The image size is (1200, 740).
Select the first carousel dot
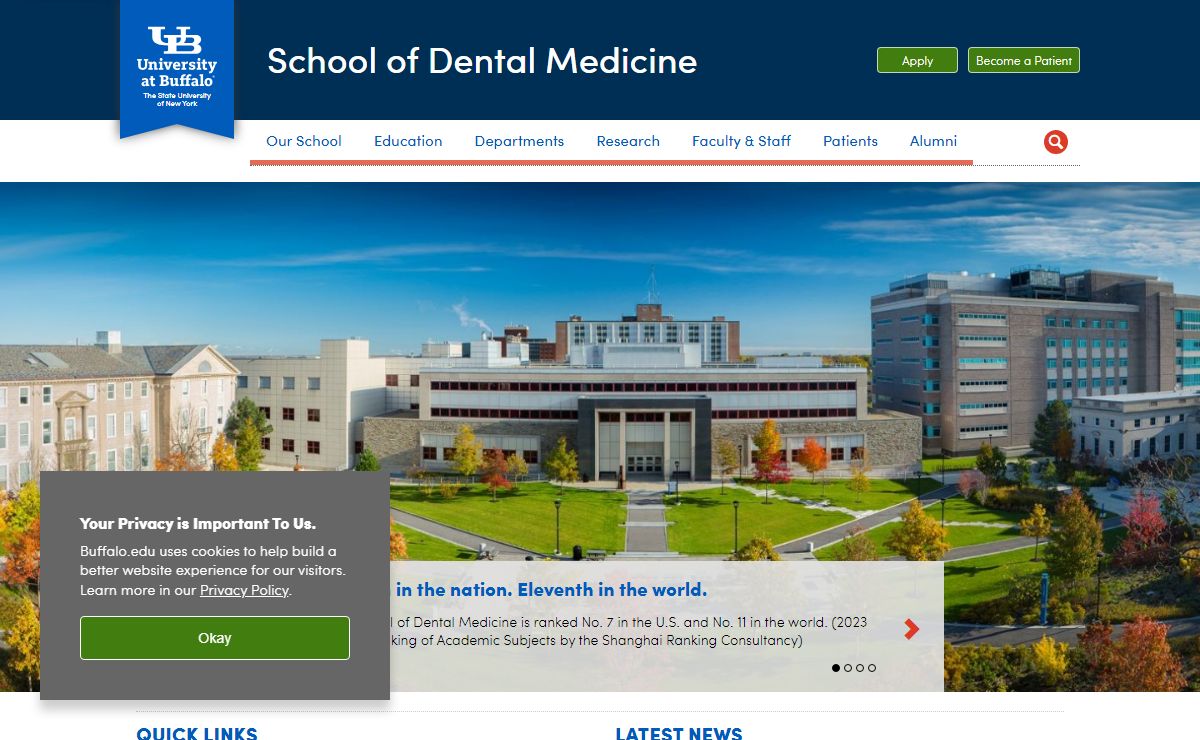coord(836,668)
